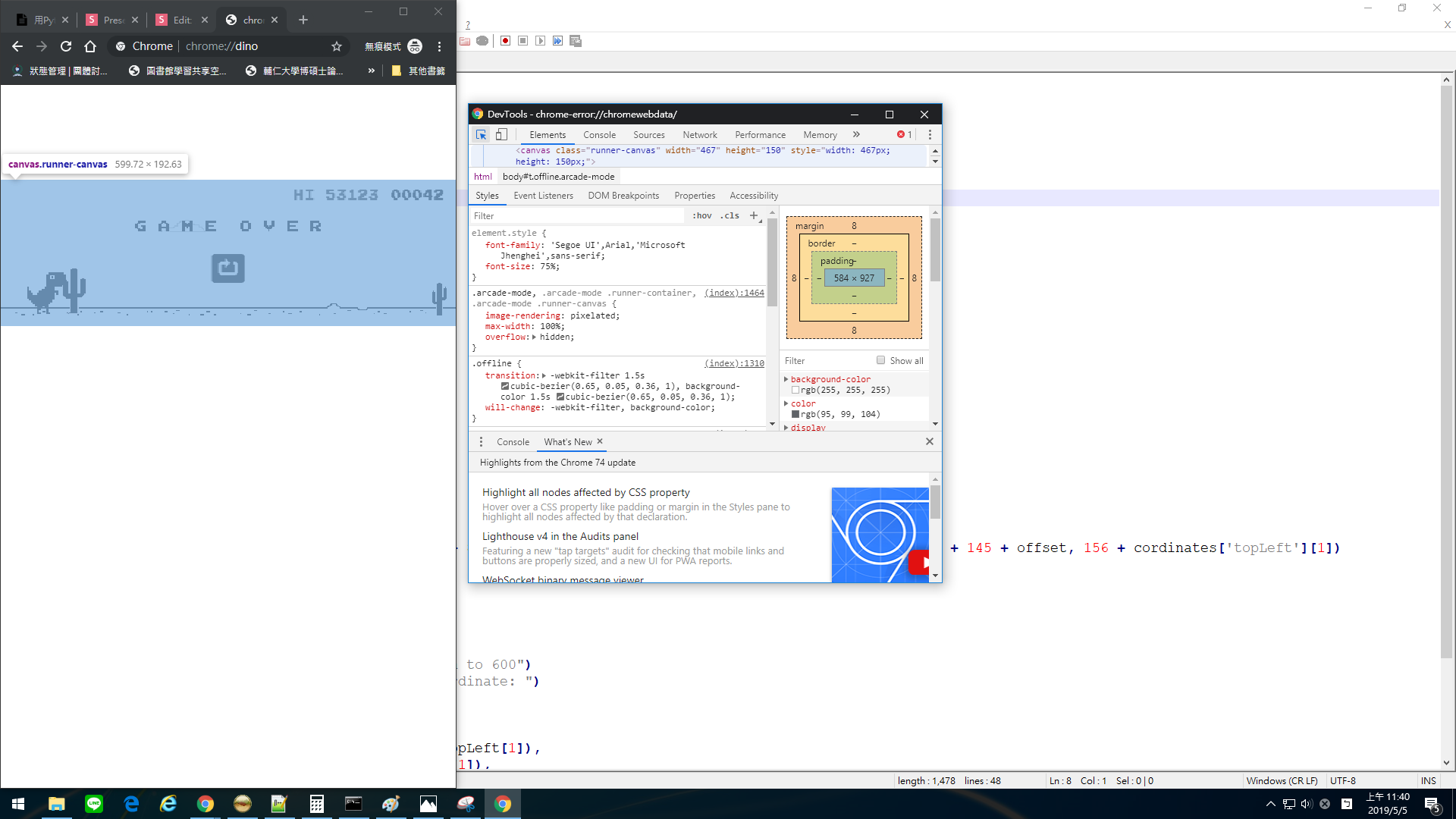Uncheck the first cubic-bezier easing swatch
This screenshot has width=1456, height=819.
coord(505,386)
